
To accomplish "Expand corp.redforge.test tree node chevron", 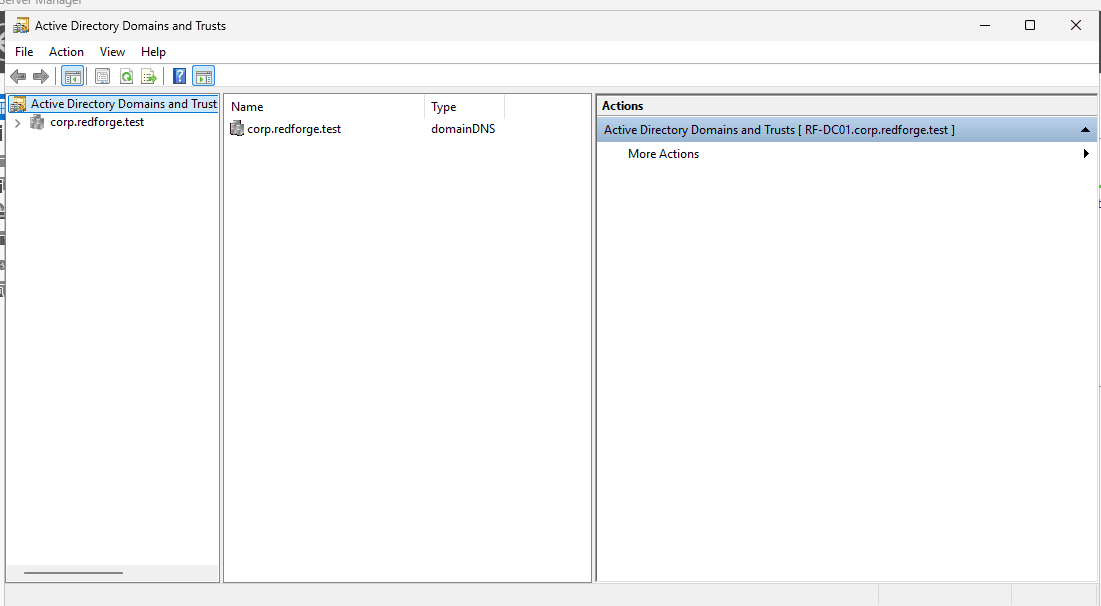I will 18,123.
